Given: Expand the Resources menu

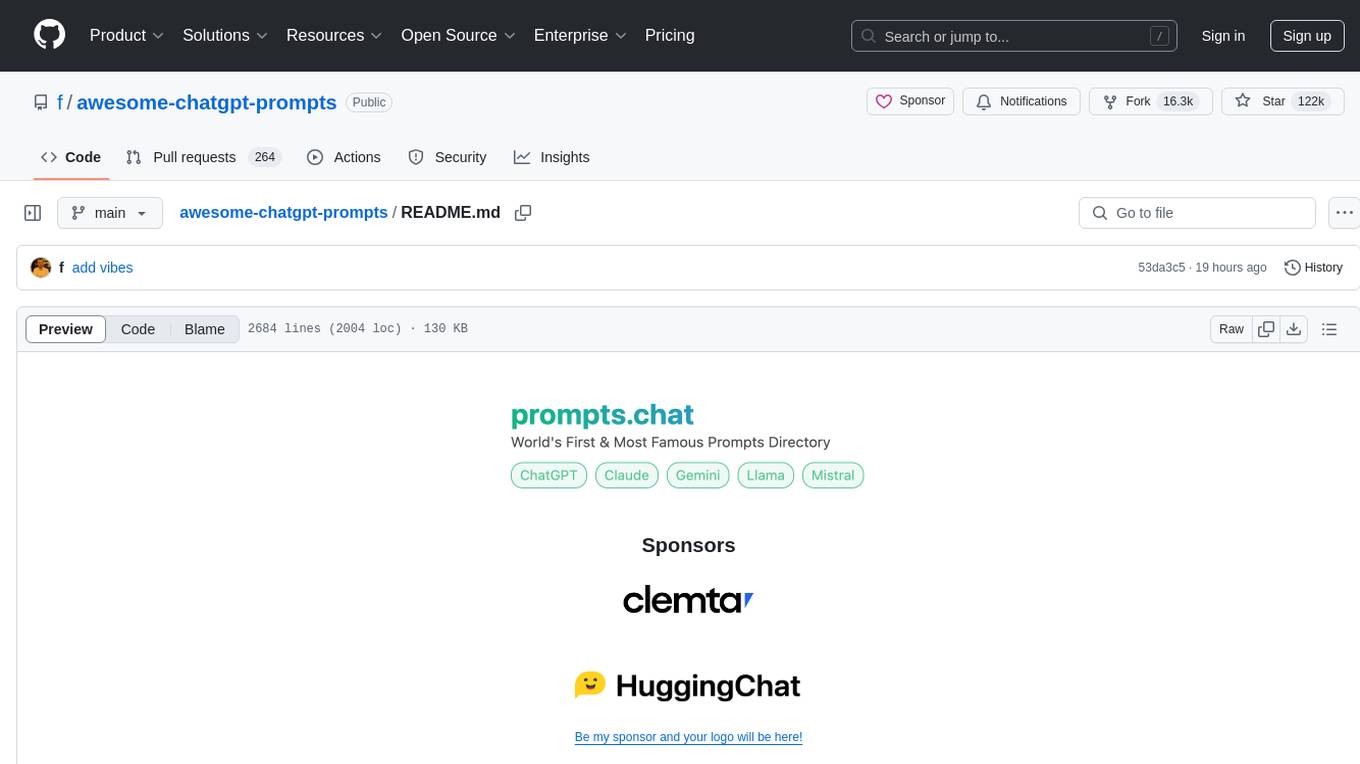Looking at the screenshot, I should tap(334, 35).
